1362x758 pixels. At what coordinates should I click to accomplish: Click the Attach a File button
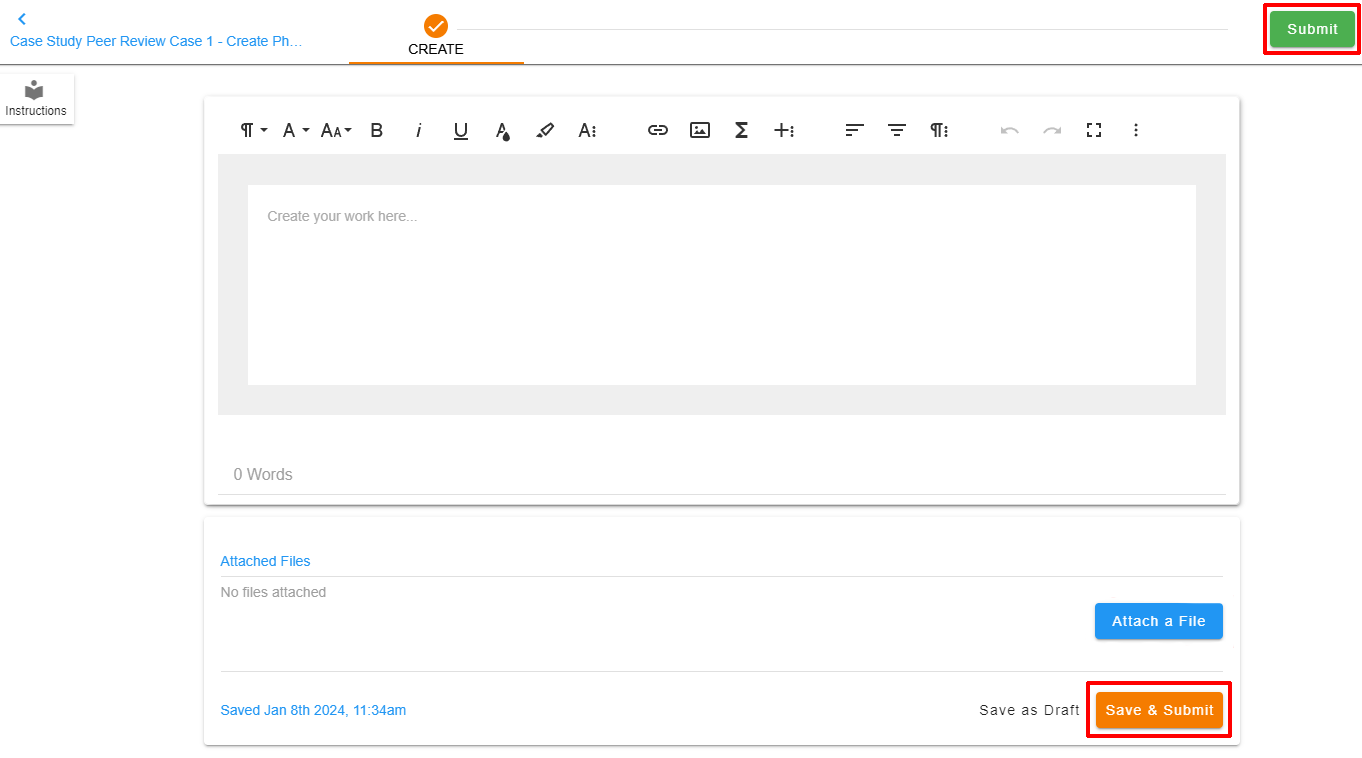click(1158, 620)
